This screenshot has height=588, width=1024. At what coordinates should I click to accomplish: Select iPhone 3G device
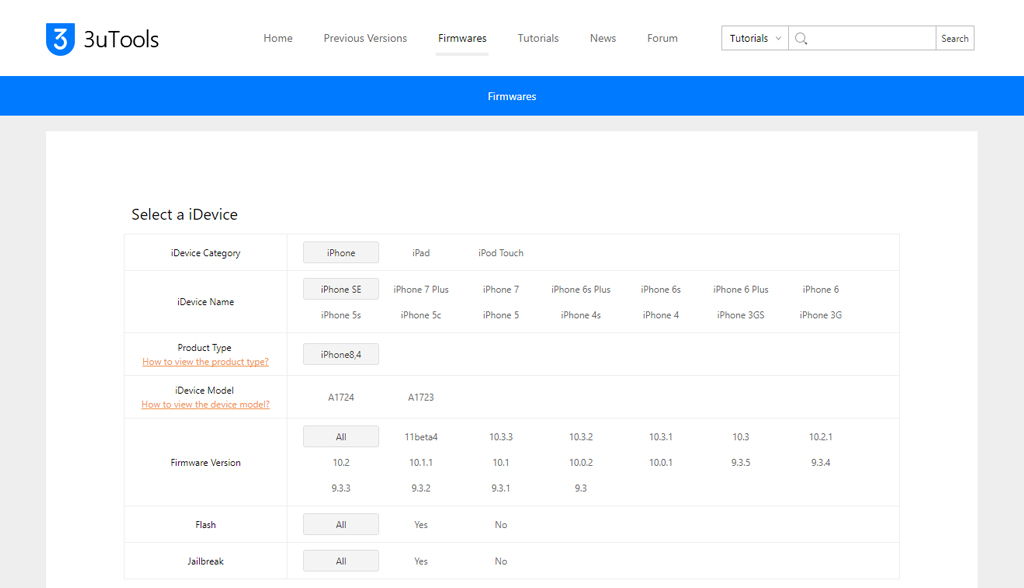821,315
